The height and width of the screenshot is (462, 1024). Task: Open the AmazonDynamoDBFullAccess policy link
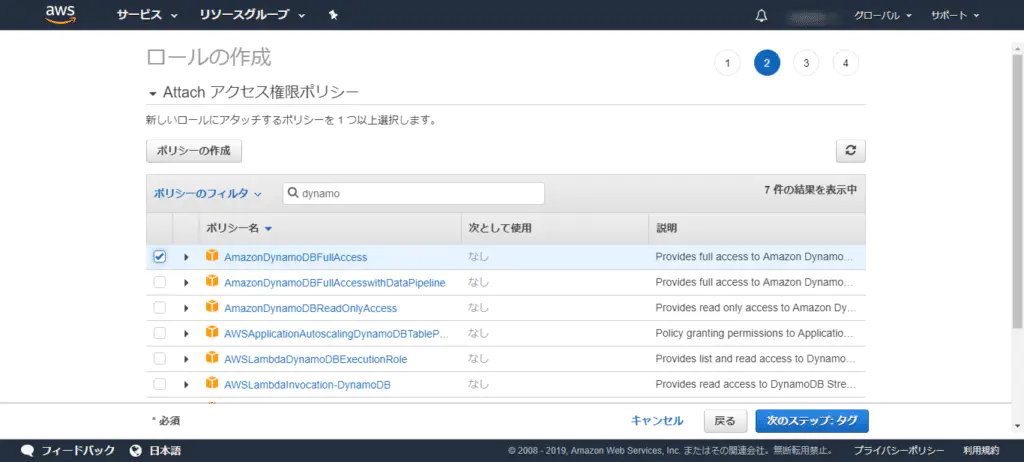coord(295,257)
